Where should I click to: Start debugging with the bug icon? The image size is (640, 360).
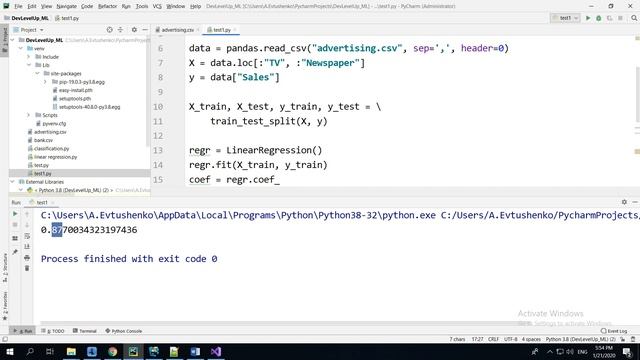[x=598, y=18]
